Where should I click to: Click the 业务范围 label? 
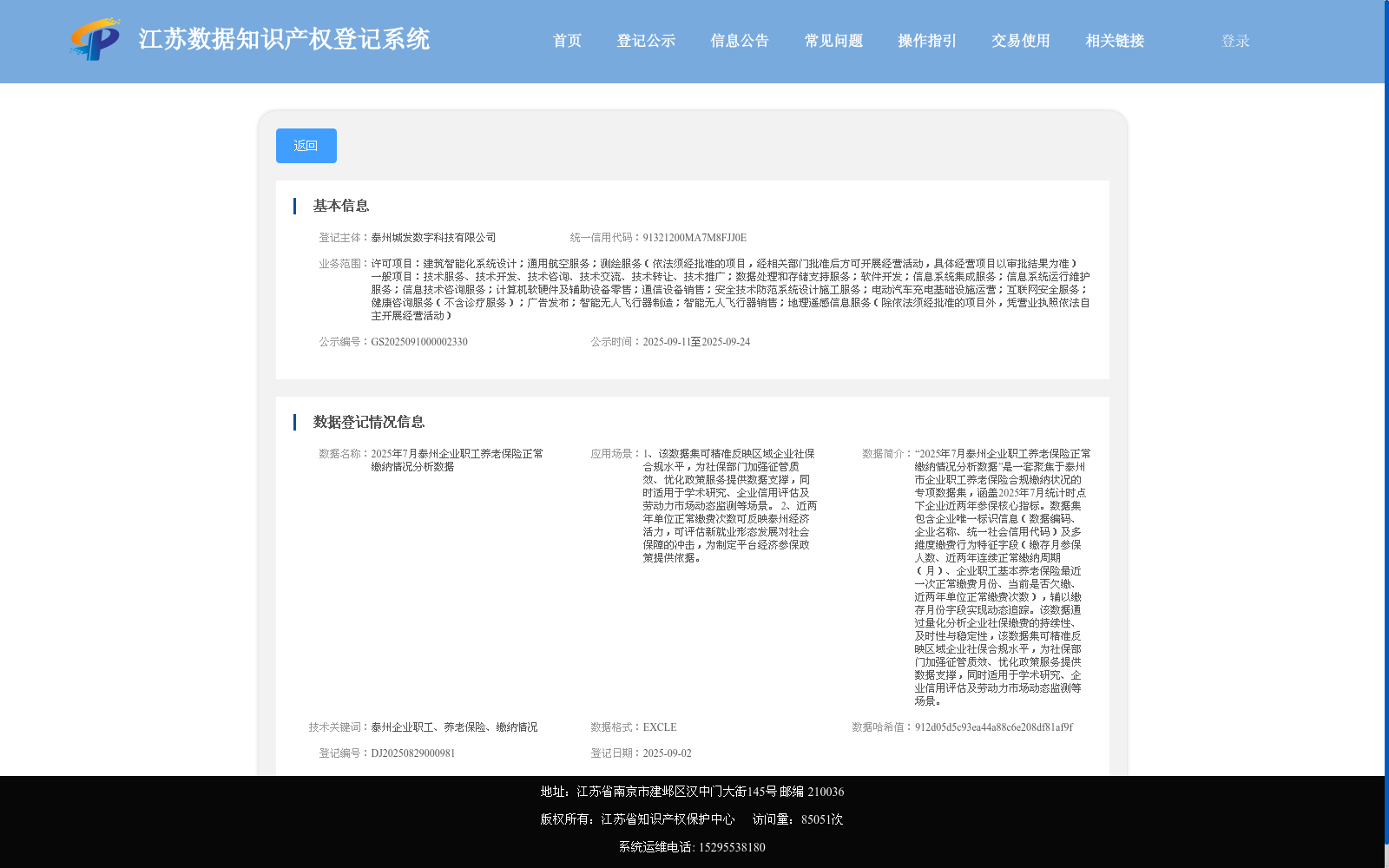345,264
